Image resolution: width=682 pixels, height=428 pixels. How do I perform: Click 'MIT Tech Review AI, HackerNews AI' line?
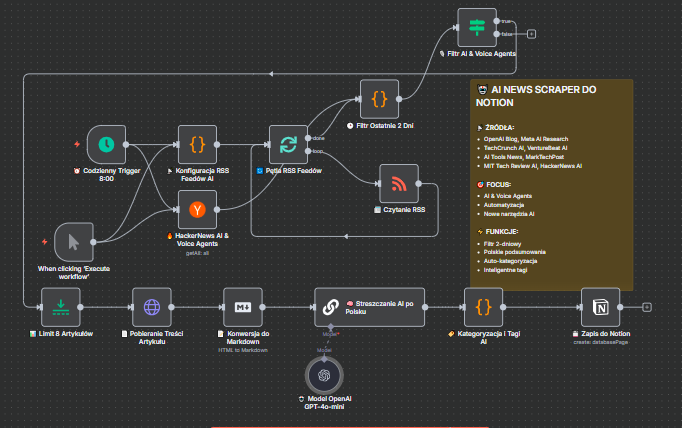[533, 166]
